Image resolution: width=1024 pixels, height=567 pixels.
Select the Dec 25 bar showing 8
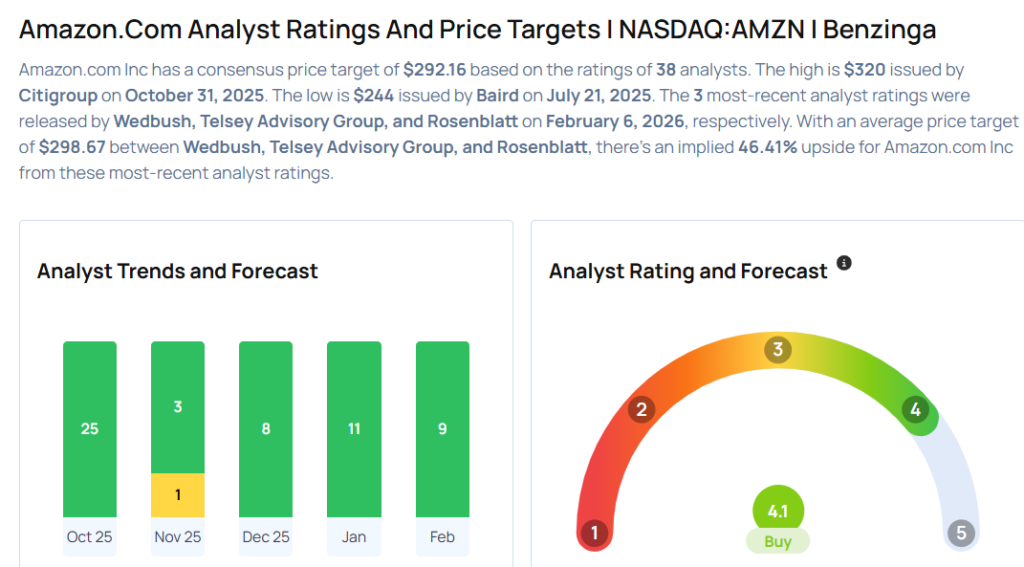point(266,429)
